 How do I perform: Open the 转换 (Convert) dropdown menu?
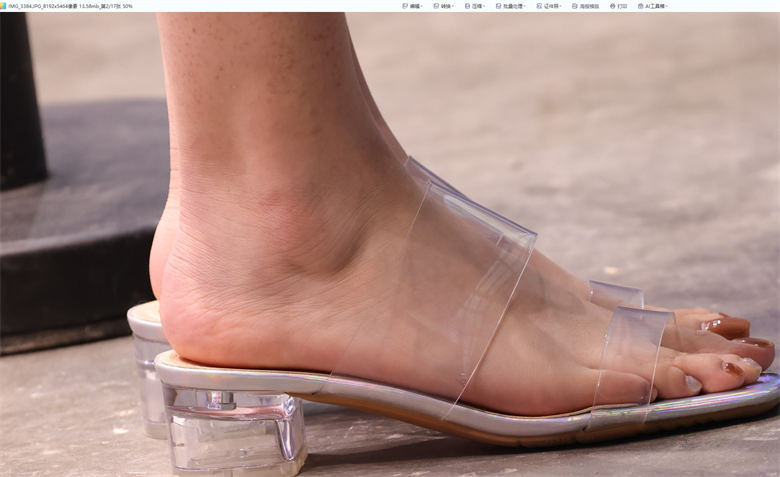[443, 6]
